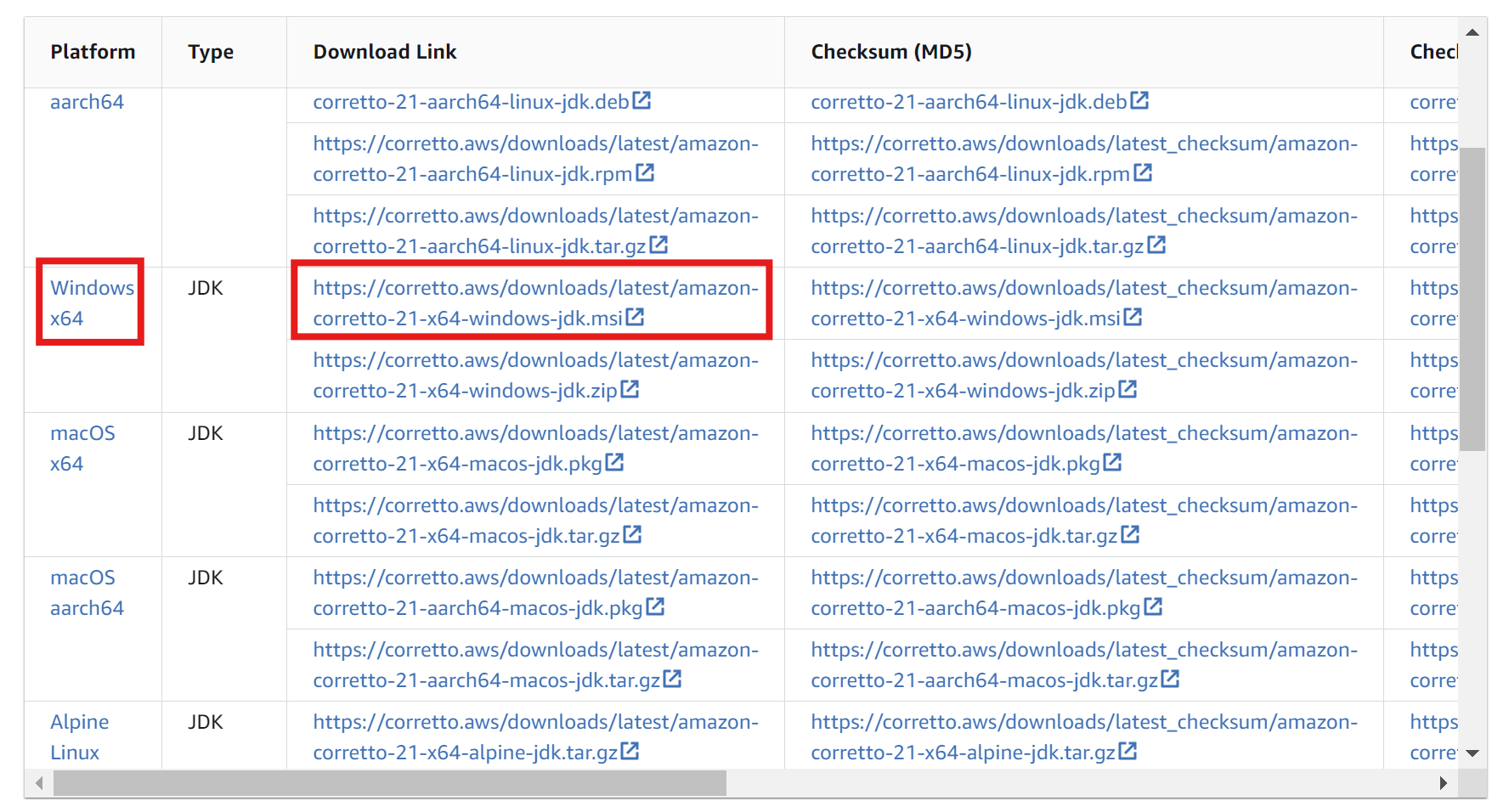Click the macOS x64 platform link
Screen dimensions: 1509x812
click(82, 448)
